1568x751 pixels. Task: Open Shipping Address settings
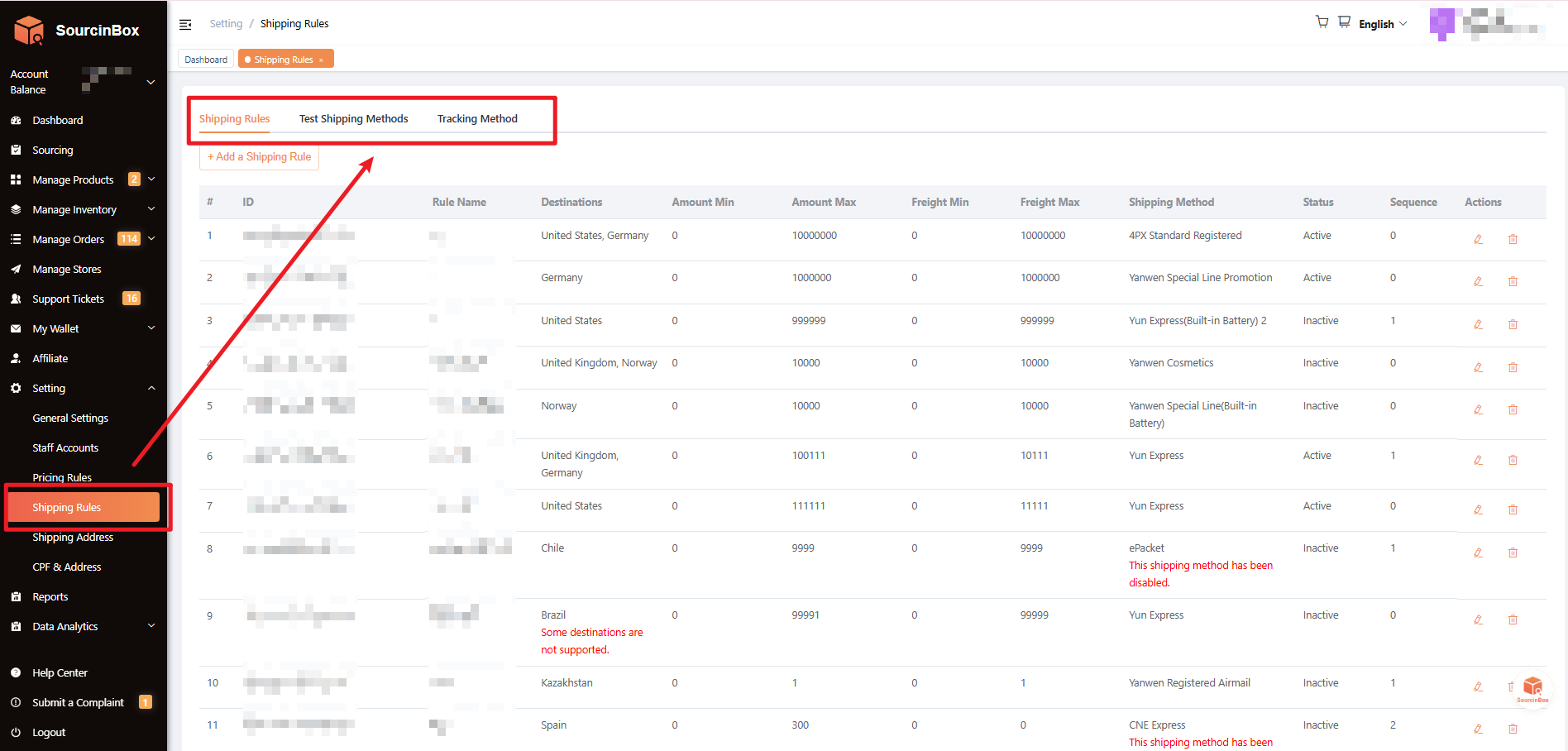[73, 537]
